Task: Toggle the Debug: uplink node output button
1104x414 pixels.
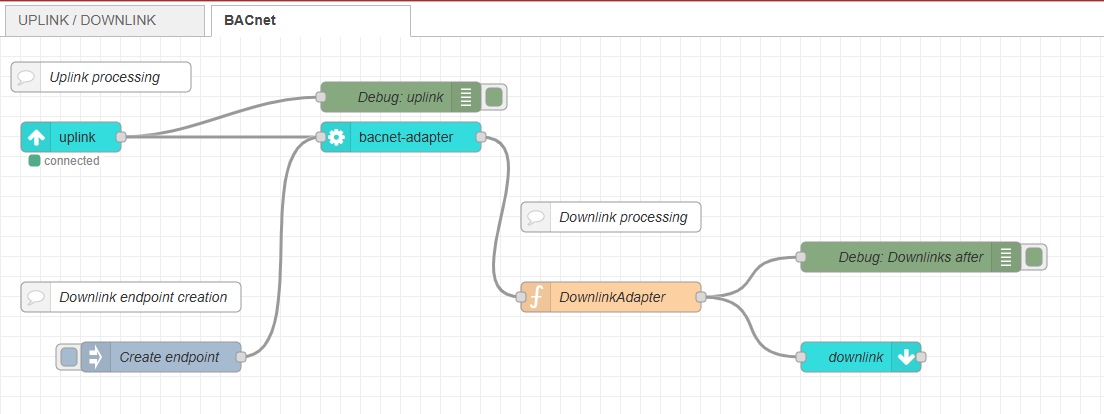Action: (x=494, y=97)
